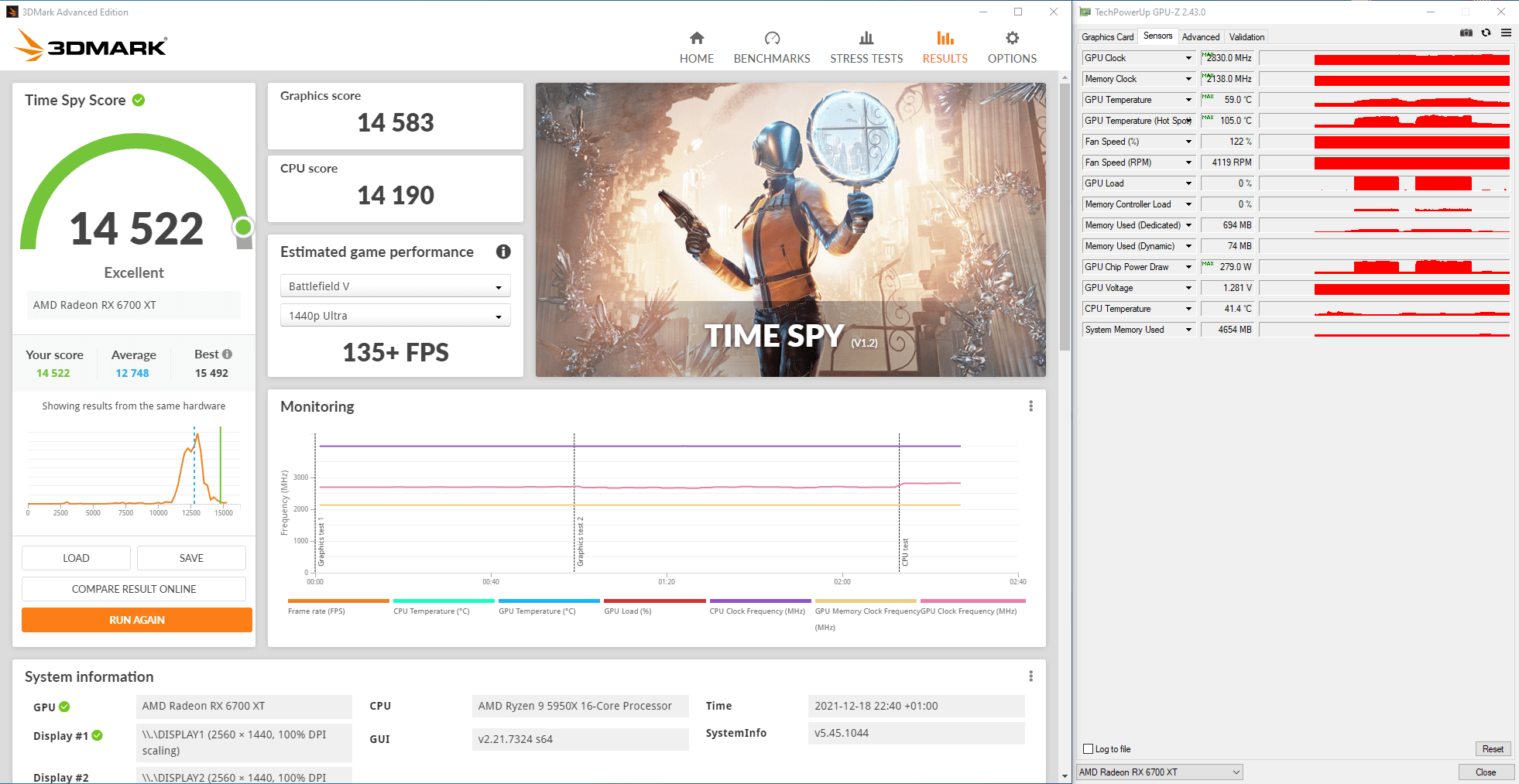
Task: Click the GPU-Z Reset button
Action: point(1493,748)
